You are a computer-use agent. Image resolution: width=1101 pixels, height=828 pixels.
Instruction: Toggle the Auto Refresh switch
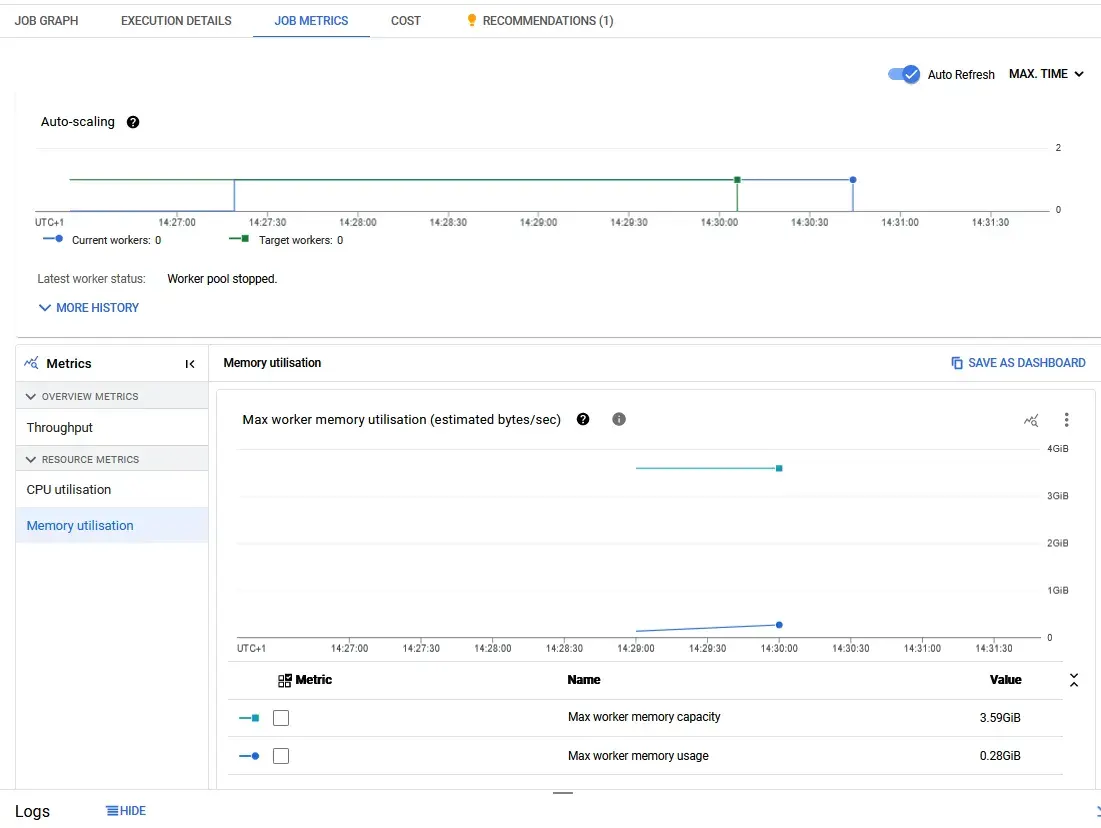click(x=904, y=74)
